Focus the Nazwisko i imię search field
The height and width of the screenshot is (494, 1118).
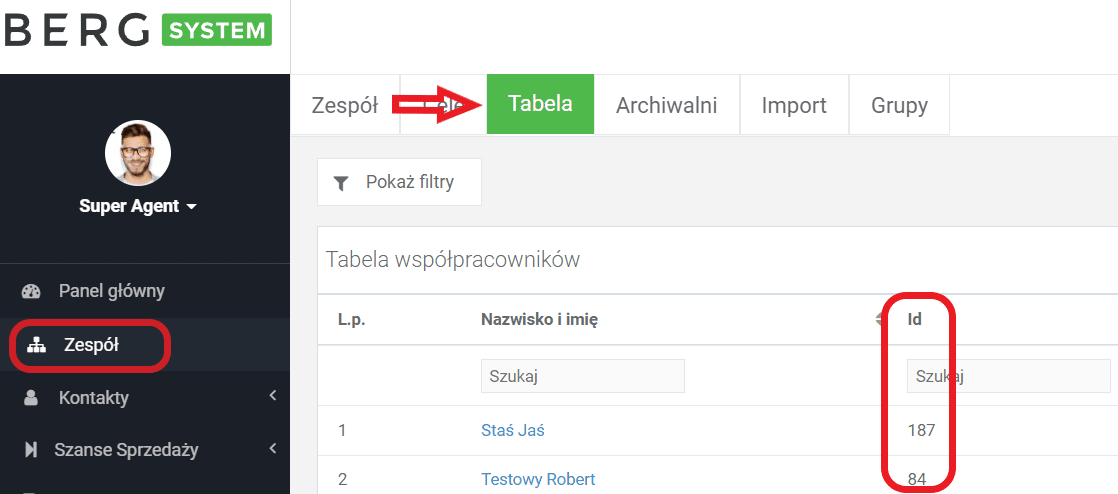coord(583,376)
